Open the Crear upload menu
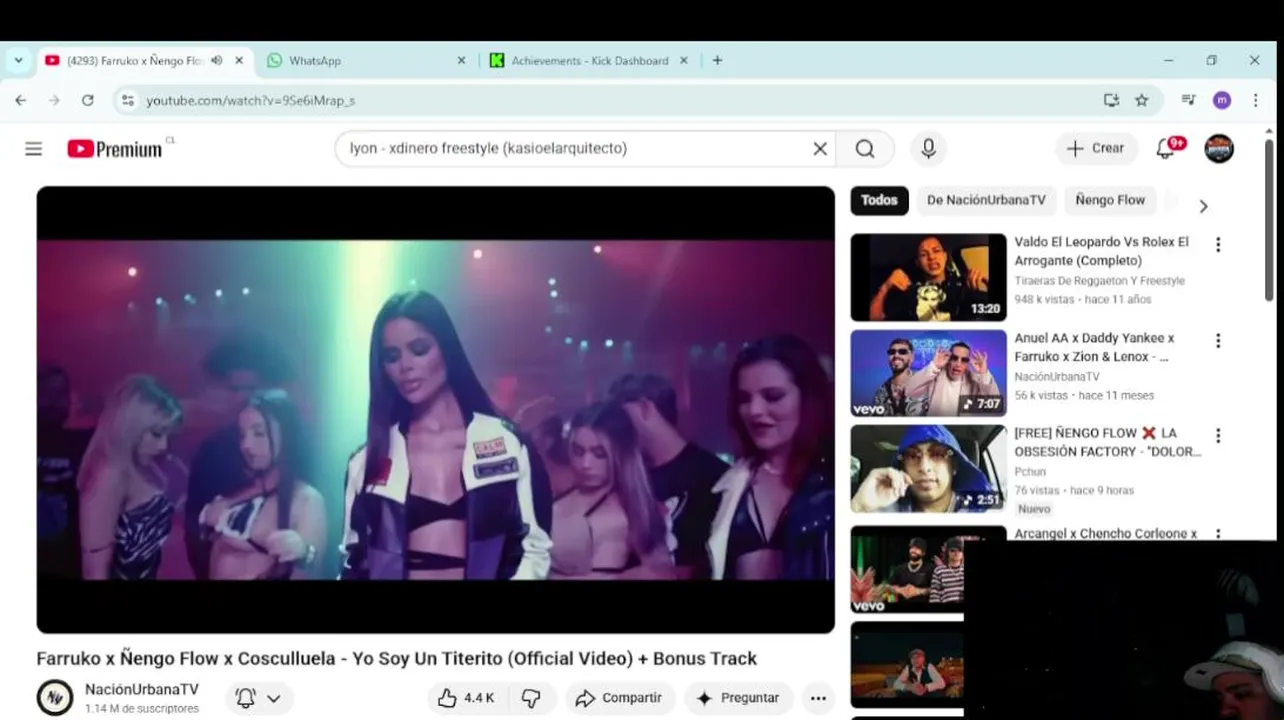Viewport: 1284px width, 720px height. click(1096, 148)
